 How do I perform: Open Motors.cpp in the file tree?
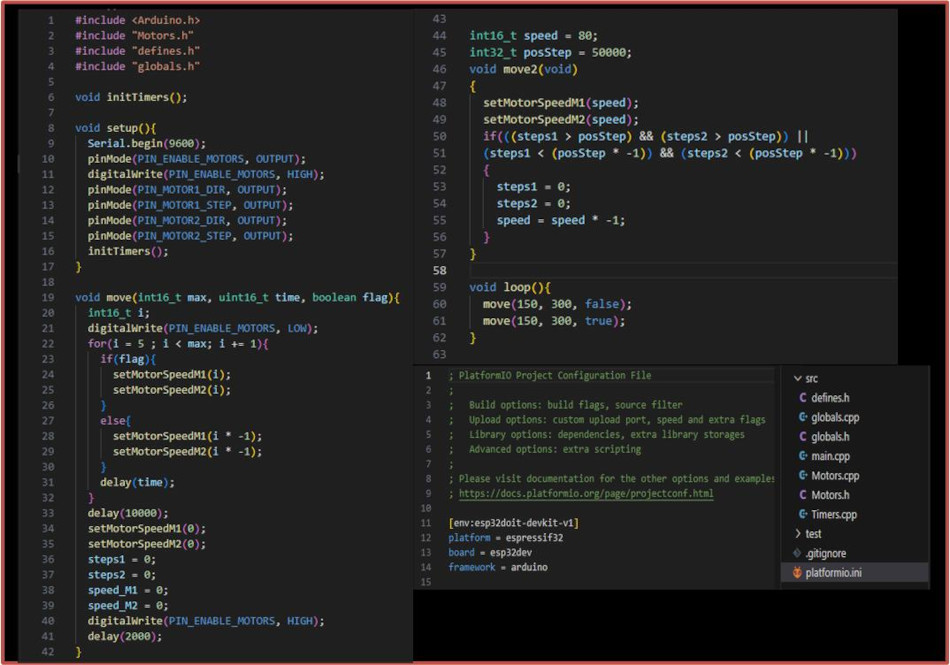click(835, 475)
